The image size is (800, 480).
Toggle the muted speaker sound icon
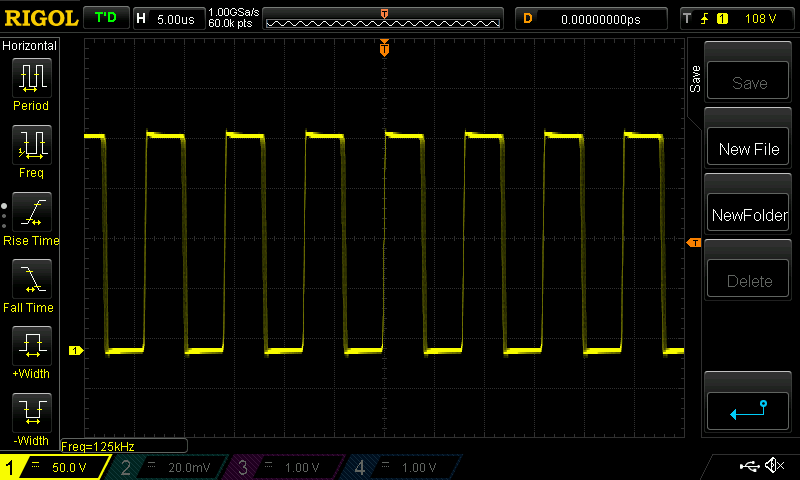pyautogui.click(x=774, y=465)
